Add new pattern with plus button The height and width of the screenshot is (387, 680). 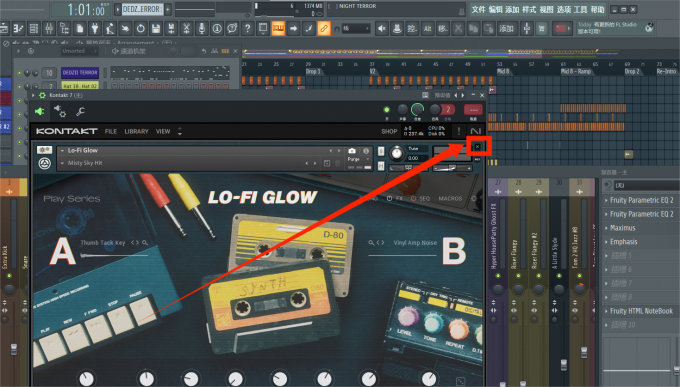[x=168, y=9]
